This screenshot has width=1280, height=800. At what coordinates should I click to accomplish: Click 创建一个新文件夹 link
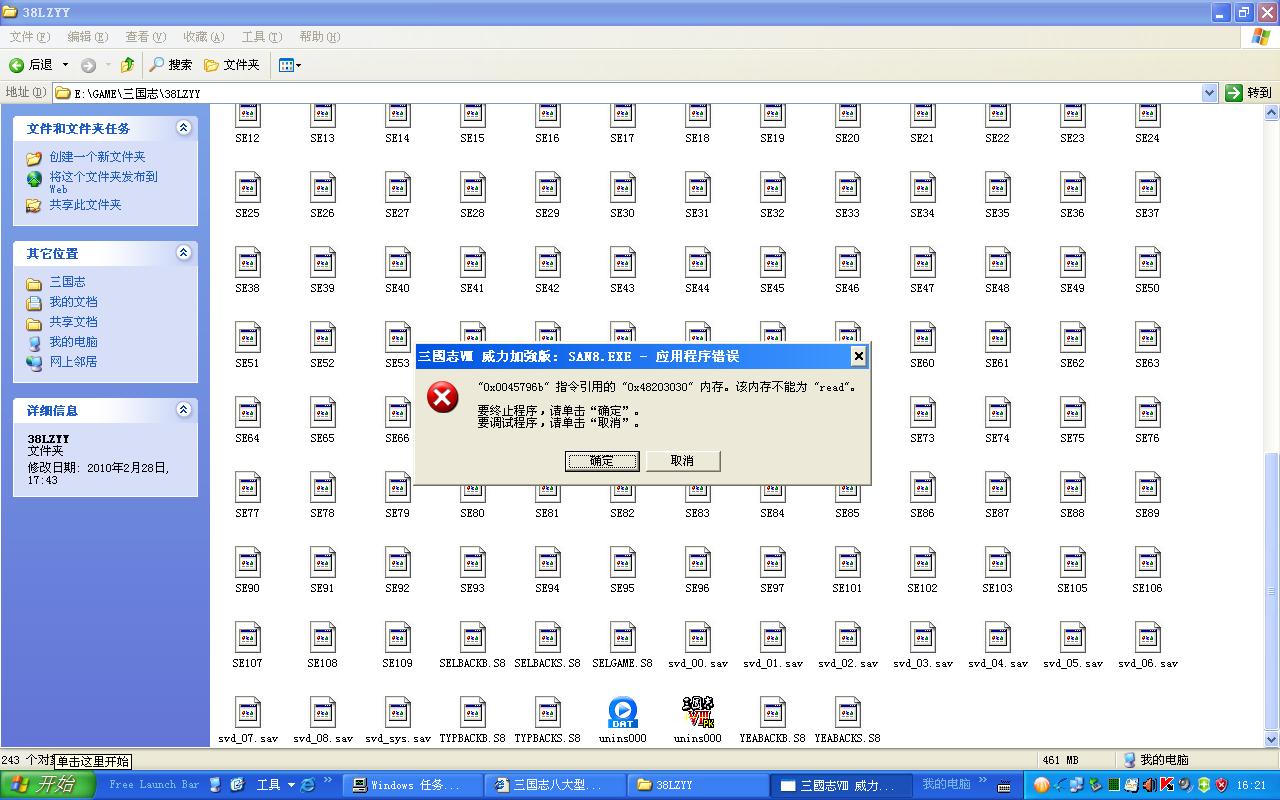(97, 157)
